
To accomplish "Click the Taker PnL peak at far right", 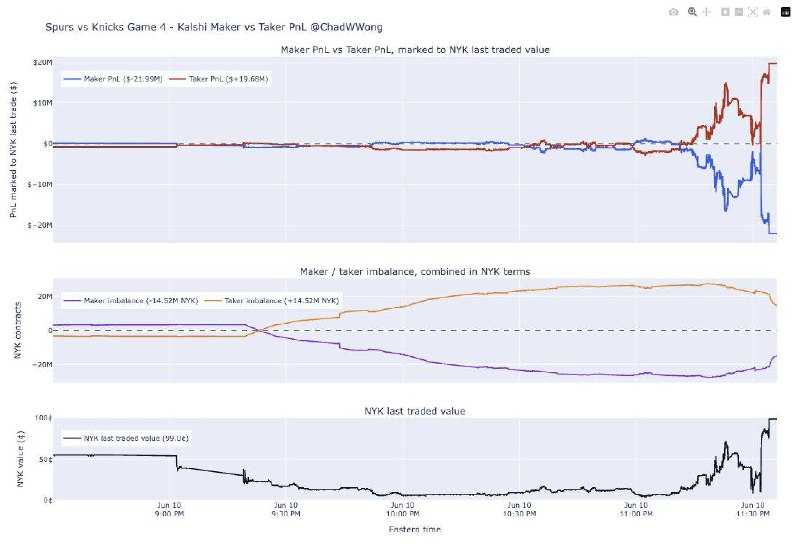I will (772, 64).
